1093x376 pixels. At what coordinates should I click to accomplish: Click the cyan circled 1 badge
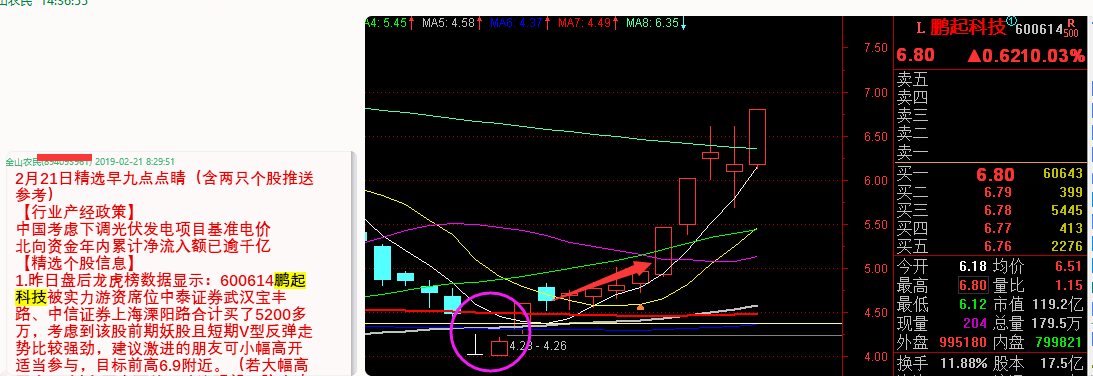1011,21
